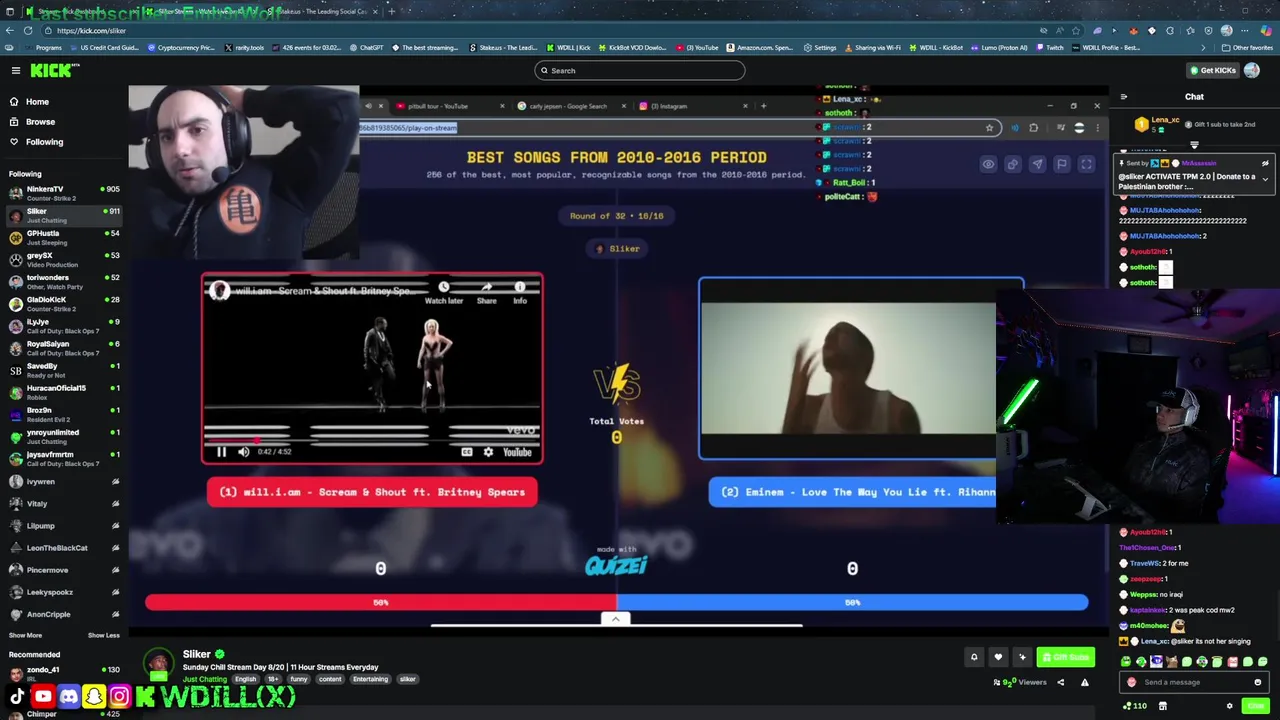Open the sparkle icon next to Gift Subs

pos(1022,657)
